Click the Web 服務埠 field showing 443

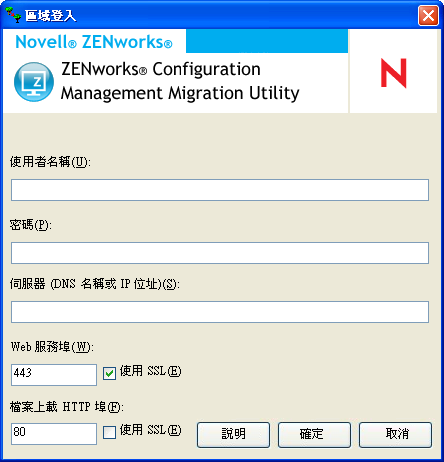pos(54,375)
